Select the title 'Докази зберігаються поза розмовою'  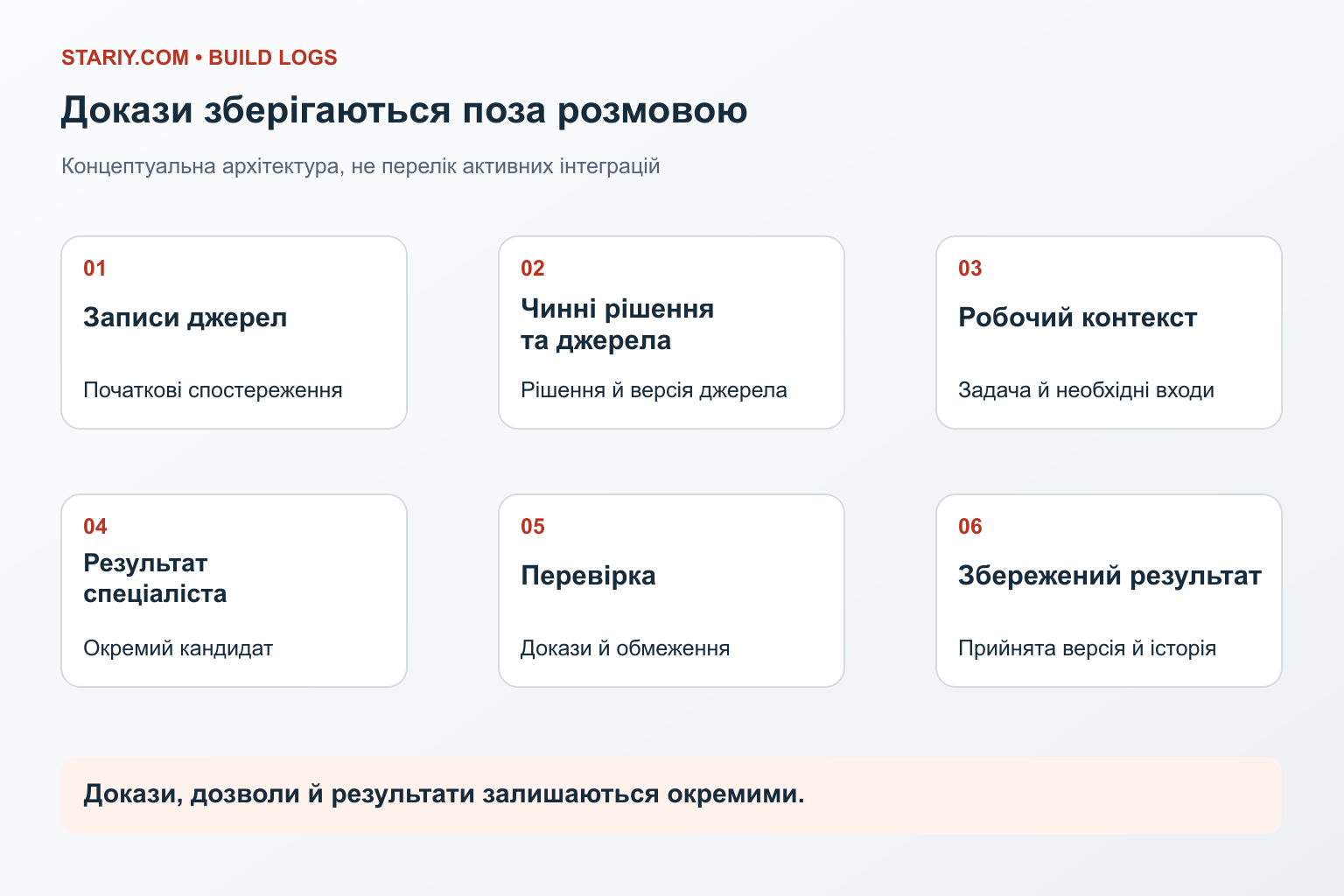click(x=404, y=111)
